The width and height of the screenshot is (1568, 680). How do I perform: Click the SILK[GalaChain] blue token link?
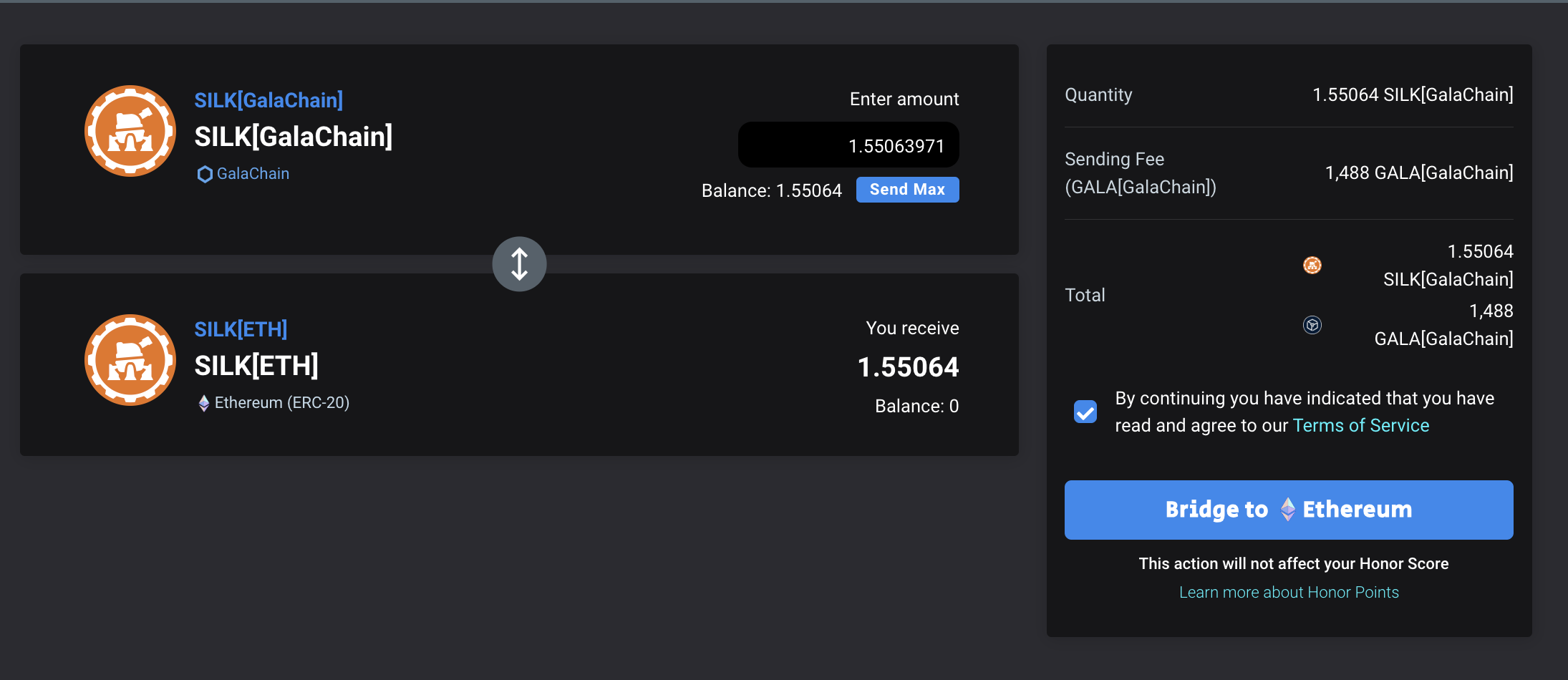268,100
